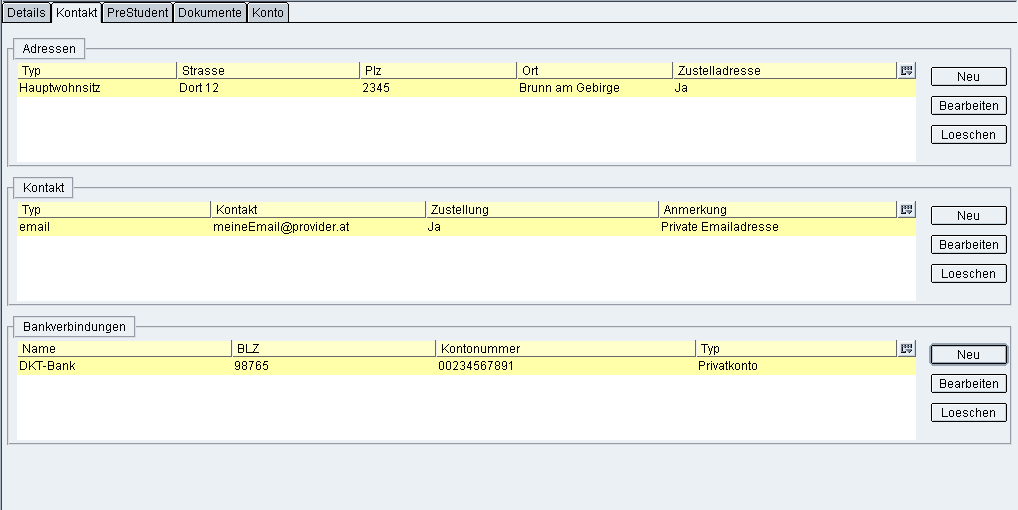Go to the Dokumente tab

coord(209,12)
